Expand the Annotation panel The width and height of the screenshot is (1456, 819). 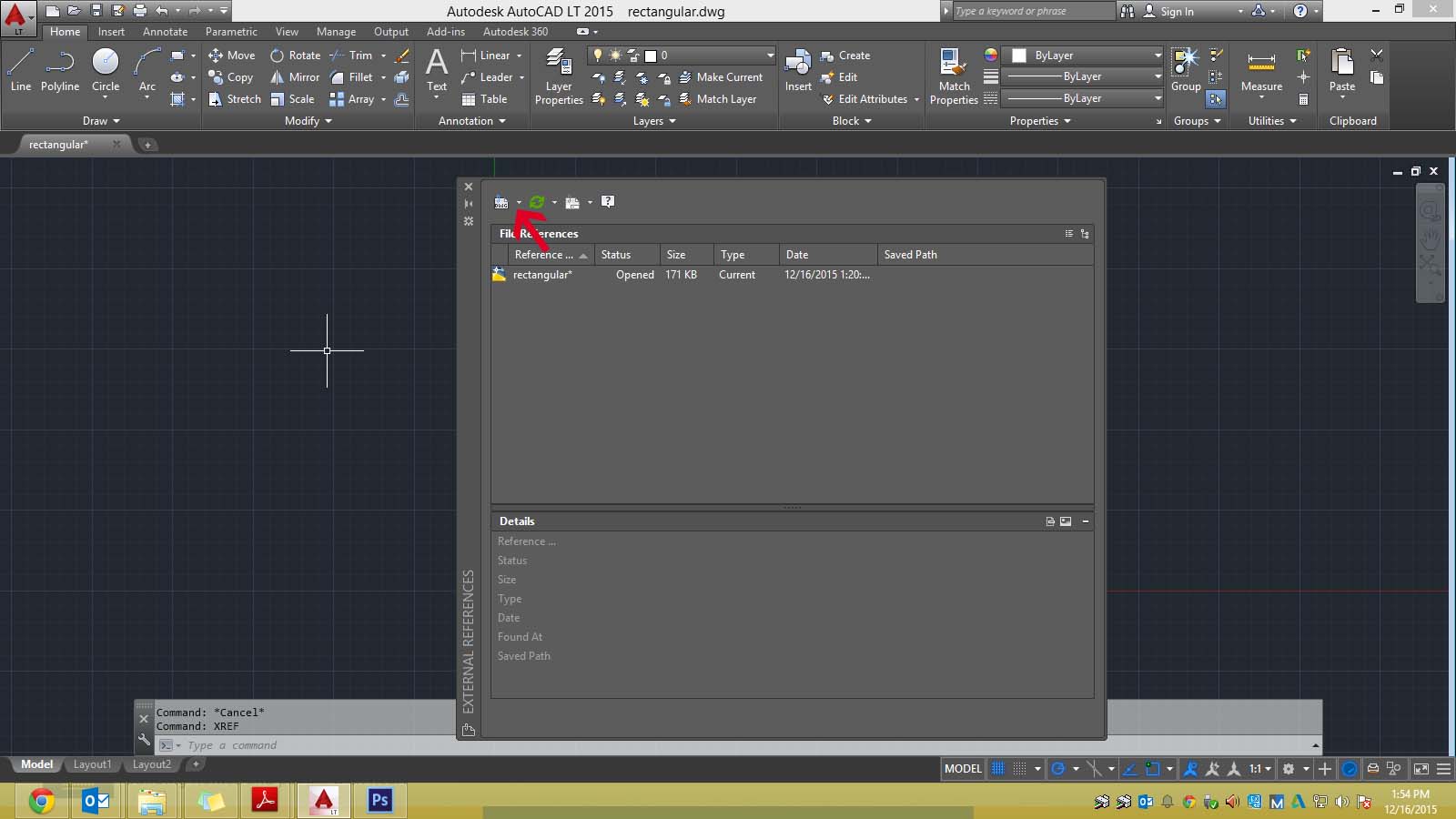471,121
